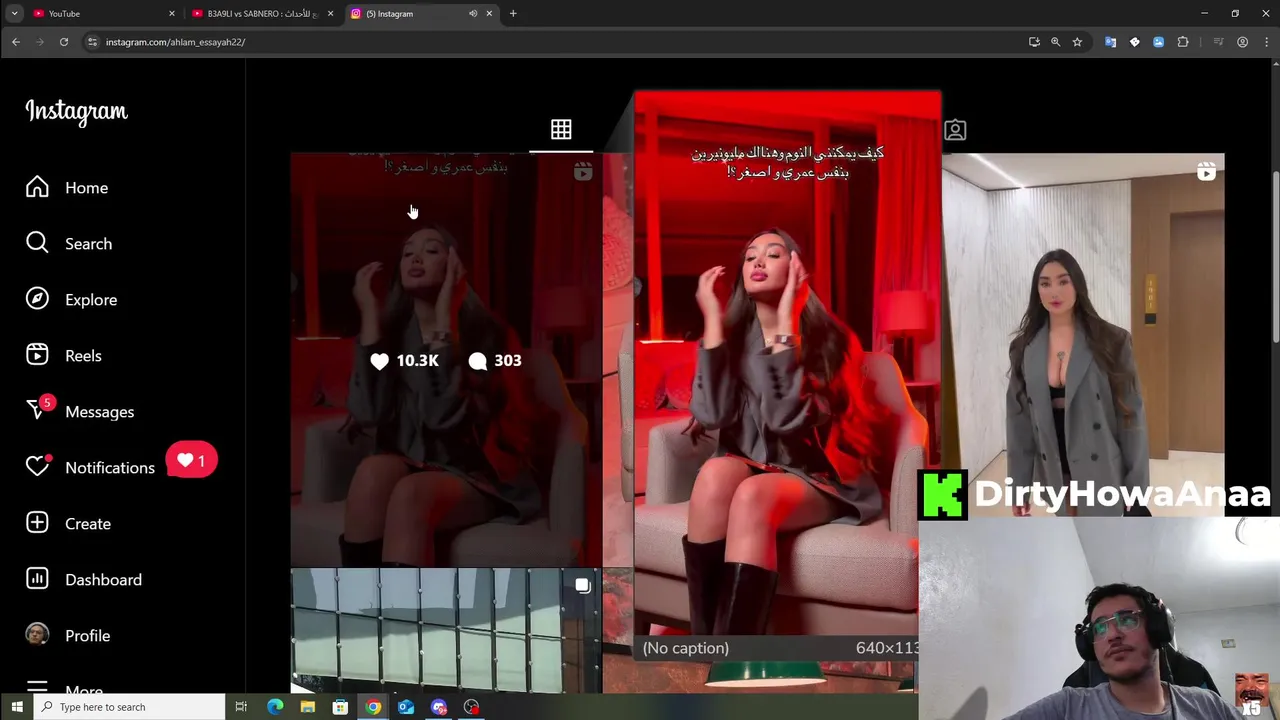Viewport: 1280px width, 720px height.
Task: Click the Type here to search box
Action: point(129,707)
